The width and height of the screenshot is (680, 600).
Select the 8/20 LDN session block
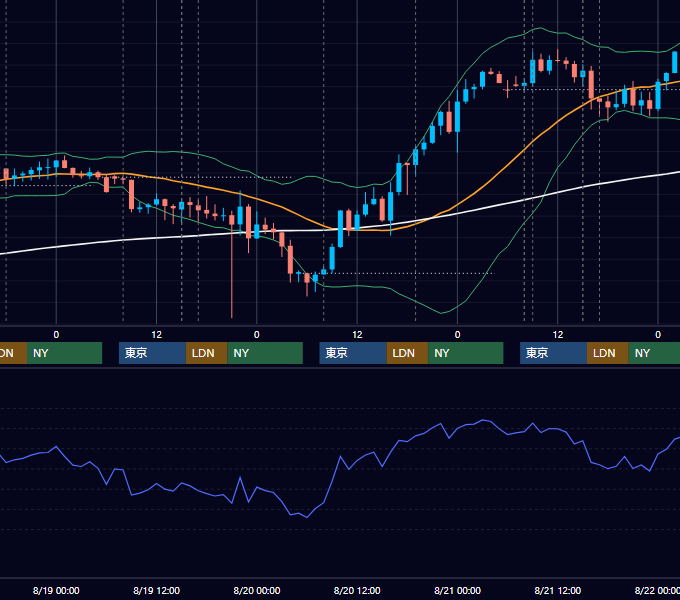pos(407,353)
